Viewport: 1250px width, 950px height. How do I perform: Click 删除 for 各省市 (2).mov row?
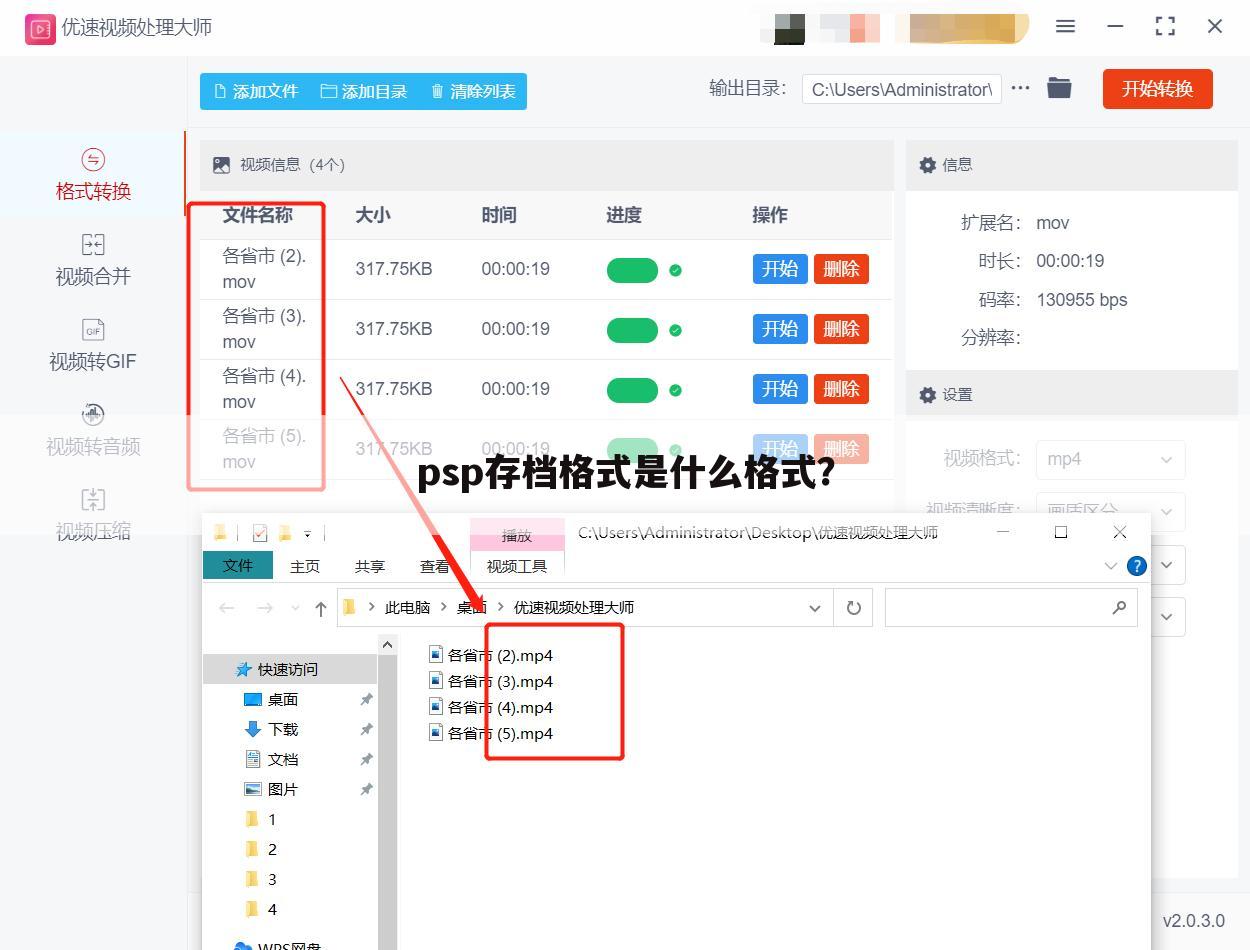coord(841,269)
